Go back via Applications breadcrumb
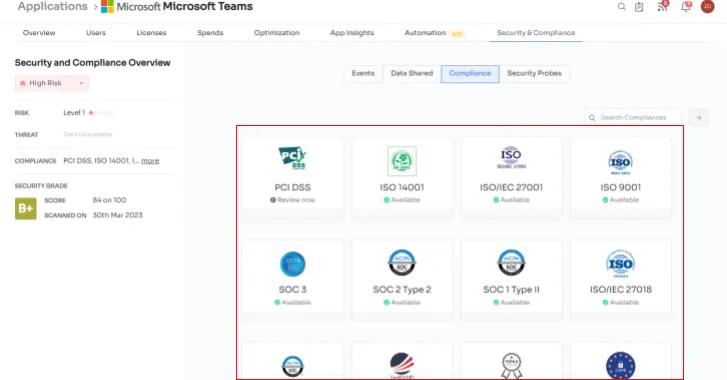 tap(52, 6)
